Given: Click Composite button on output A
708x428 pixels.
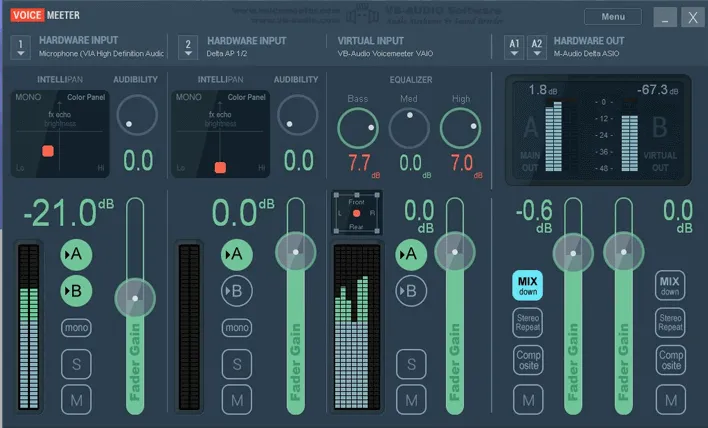Looking at the screenshot, I should [528, 360].
